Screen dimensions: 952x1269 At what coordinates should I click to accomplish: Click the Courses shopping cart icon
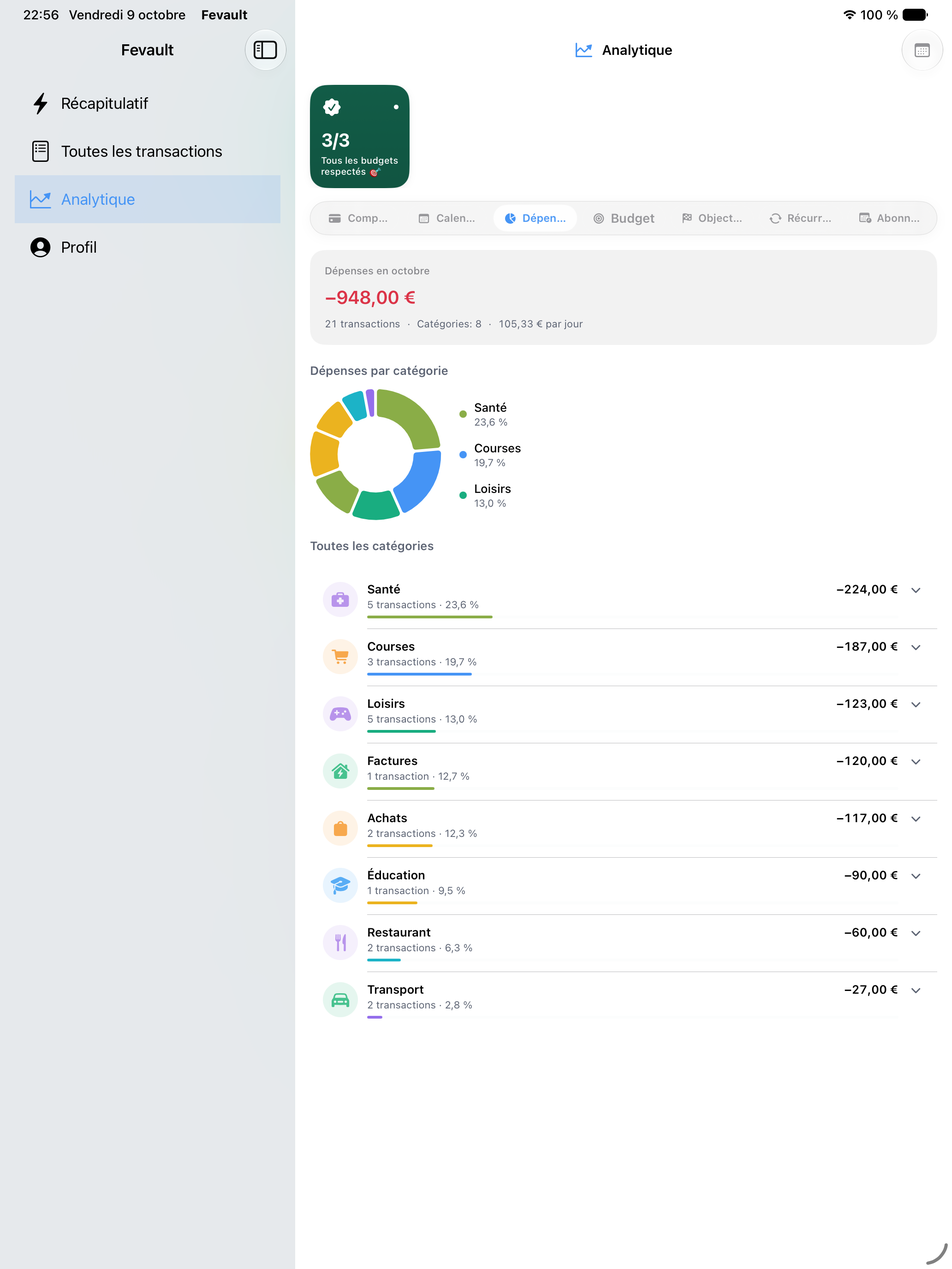coord(340,656)
